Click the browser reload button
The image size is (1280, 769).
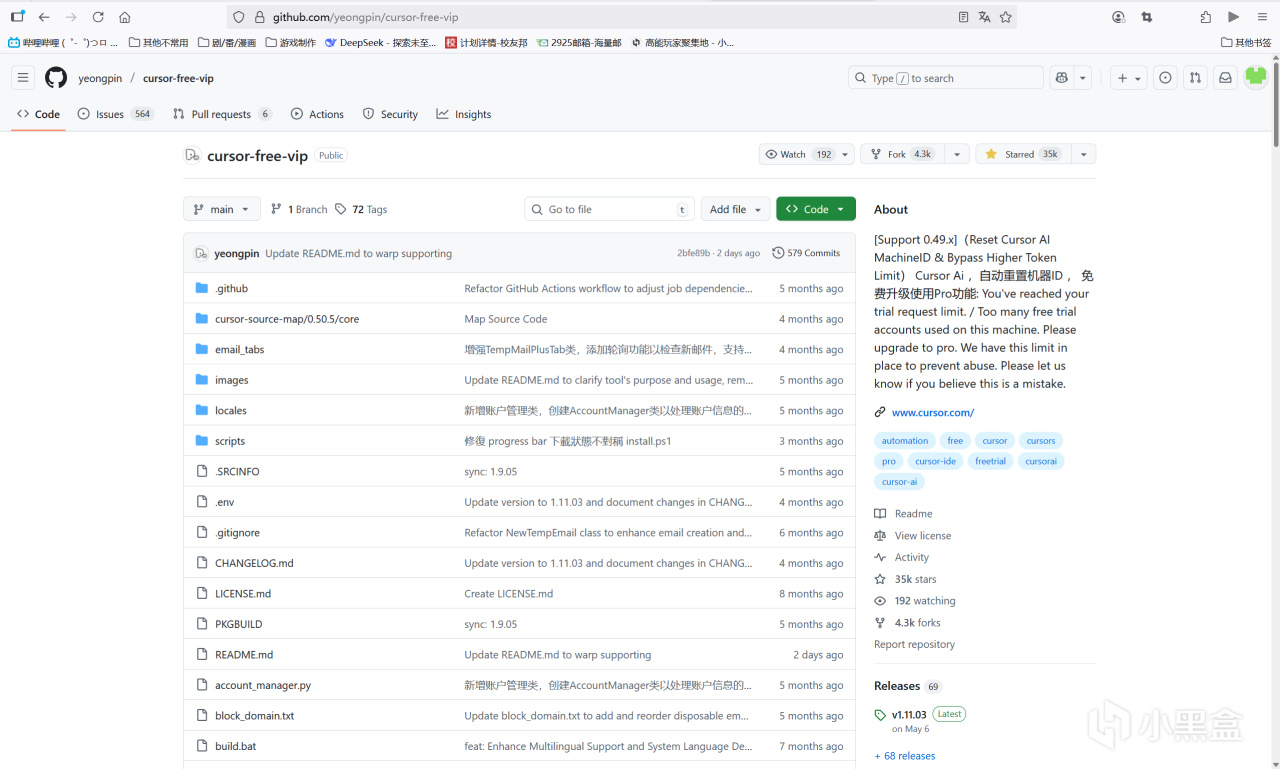(98, 17)
